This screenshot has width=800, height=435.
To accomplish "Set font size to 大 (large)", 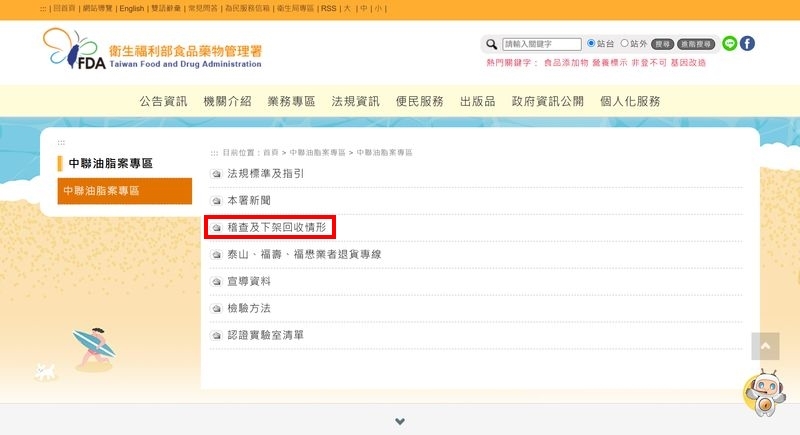I will (x=347, y=9).
